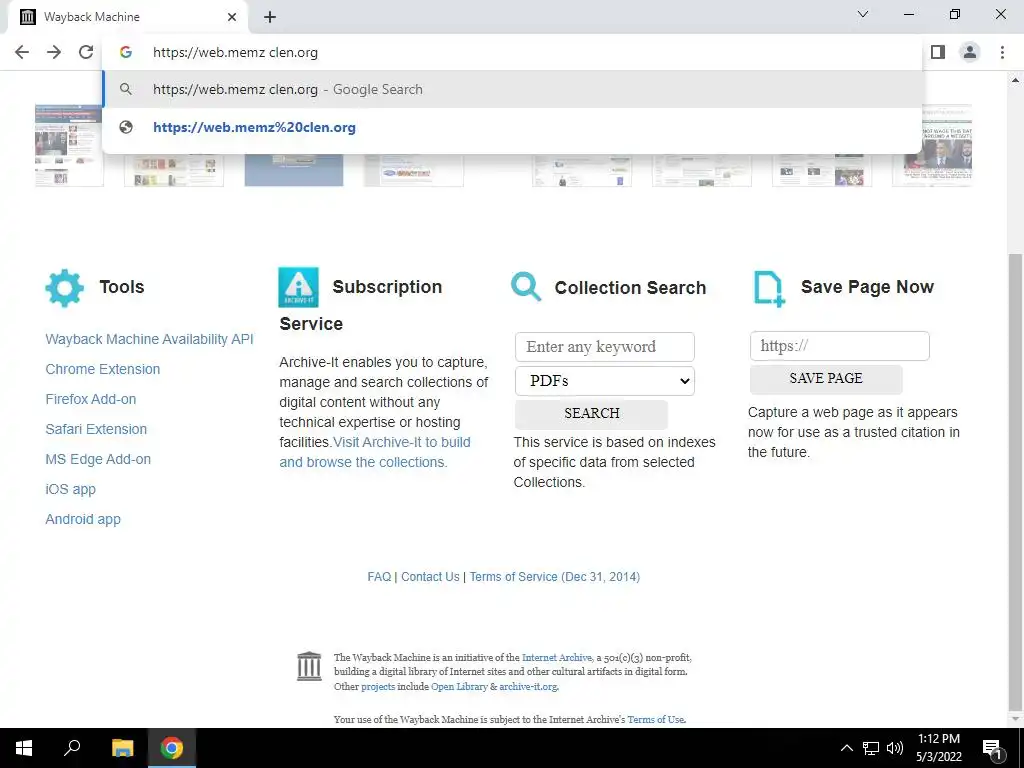Open the volume tray icon

pyautogui.click(x=895, y=748)
